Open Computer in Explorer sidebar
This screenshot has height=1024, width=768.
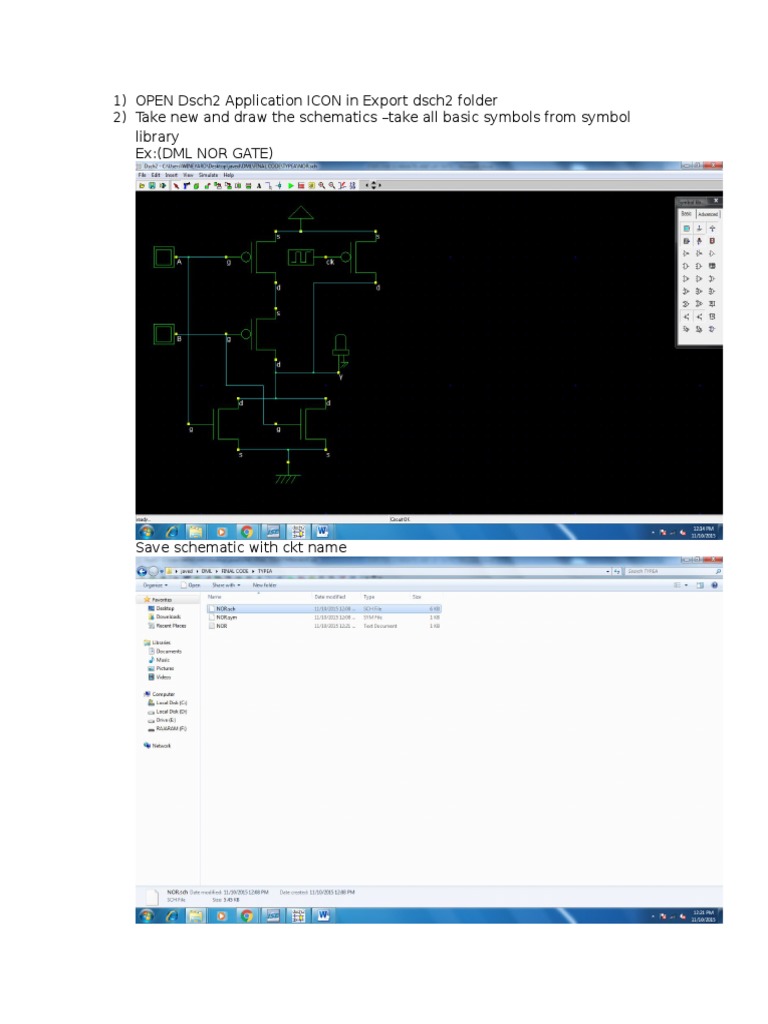[159, 694]
